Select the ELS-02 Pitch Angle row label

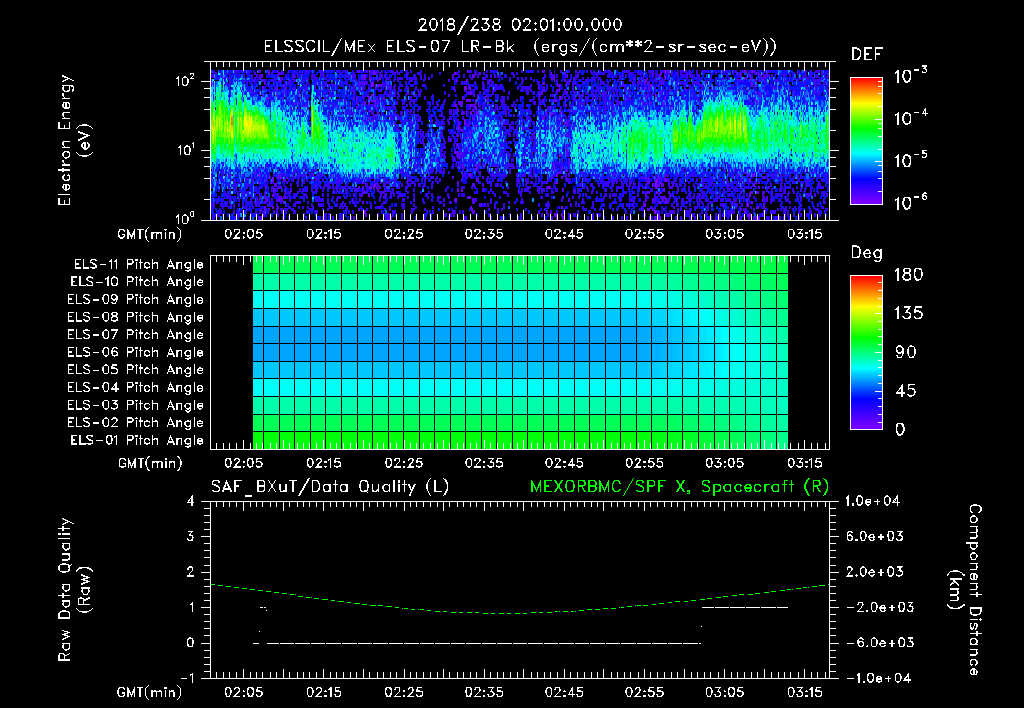pyautogui.click(x=136, y=423)
